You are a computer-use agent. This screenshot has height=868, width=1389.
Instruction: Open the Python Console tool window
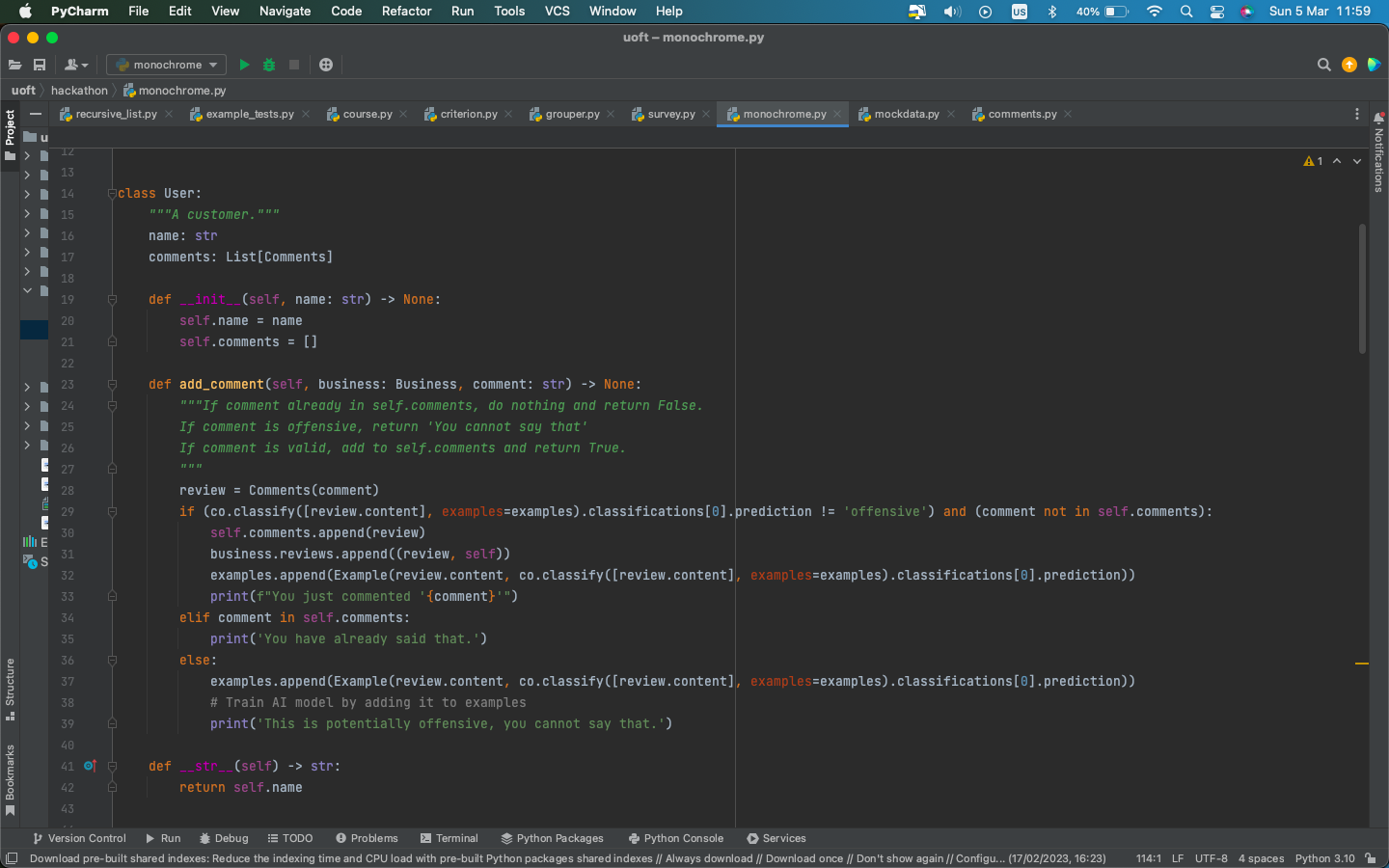click(x=675, y=838)
